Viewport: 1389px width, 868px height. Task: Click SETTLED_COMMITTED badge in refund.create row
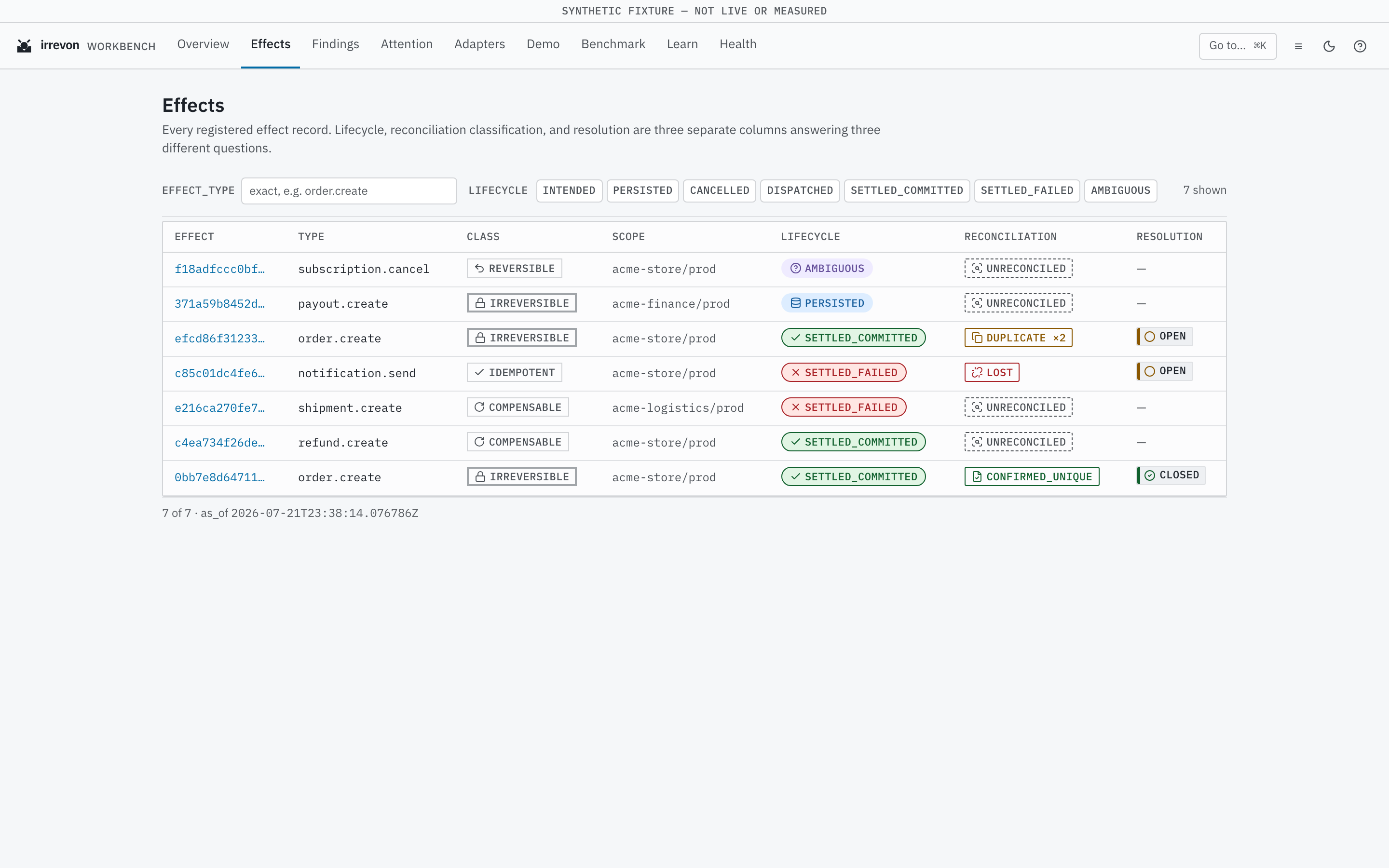854,442
